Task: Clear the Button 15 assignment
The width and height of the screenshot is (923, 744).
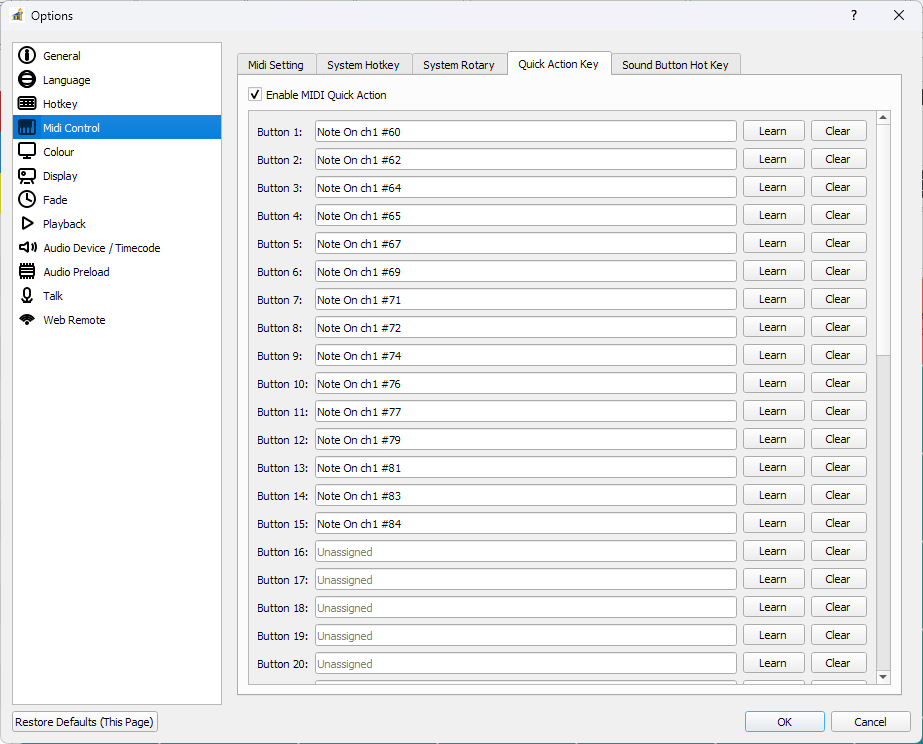Action: [838, 523]
